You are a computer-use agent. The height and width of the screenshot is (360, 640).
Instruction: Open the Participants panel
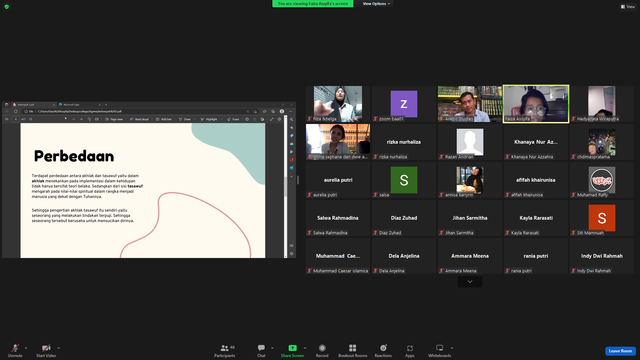pos(224,350)
